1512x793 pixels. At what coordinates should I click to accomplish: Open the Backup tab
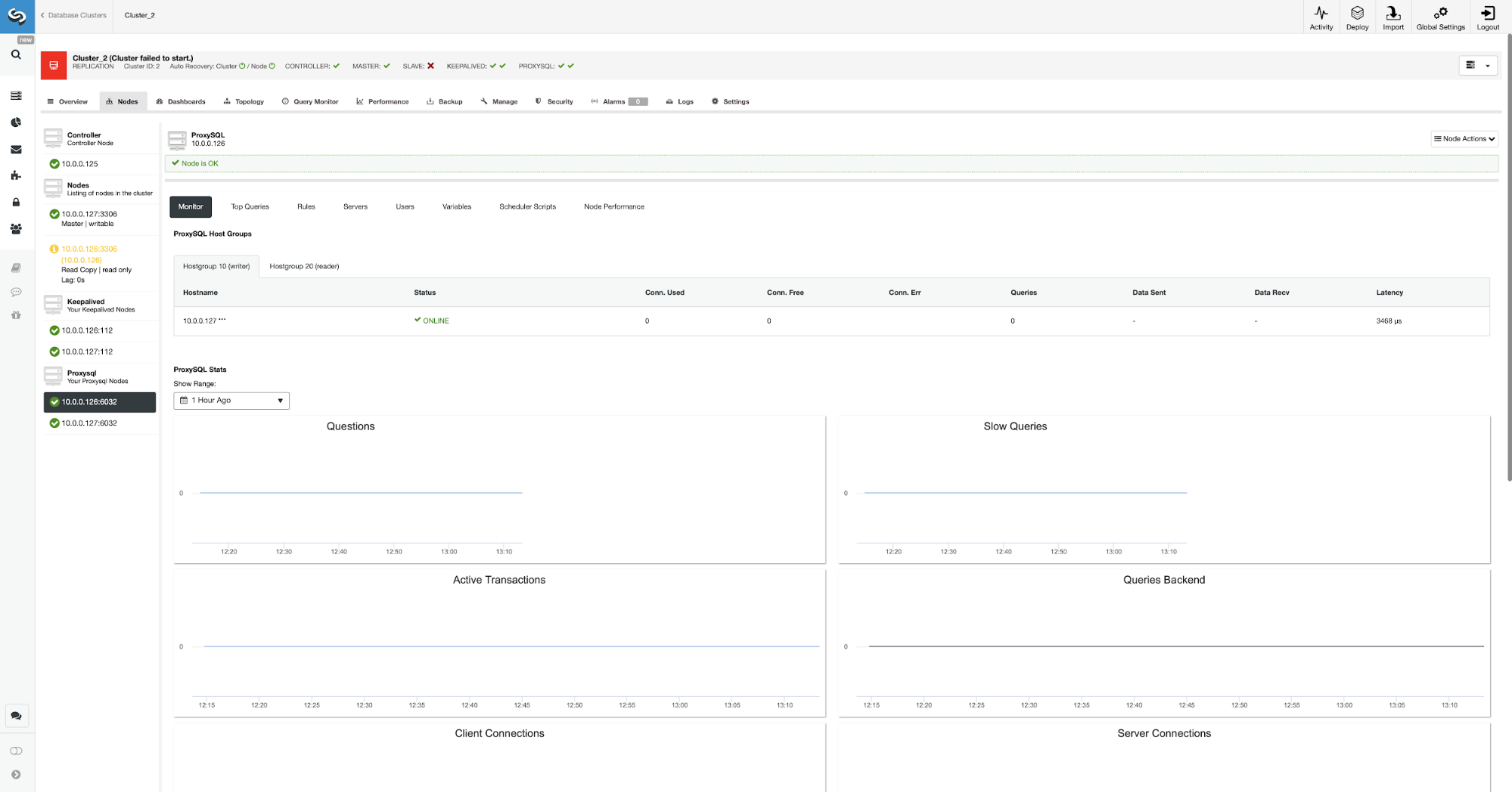[445, 101]
